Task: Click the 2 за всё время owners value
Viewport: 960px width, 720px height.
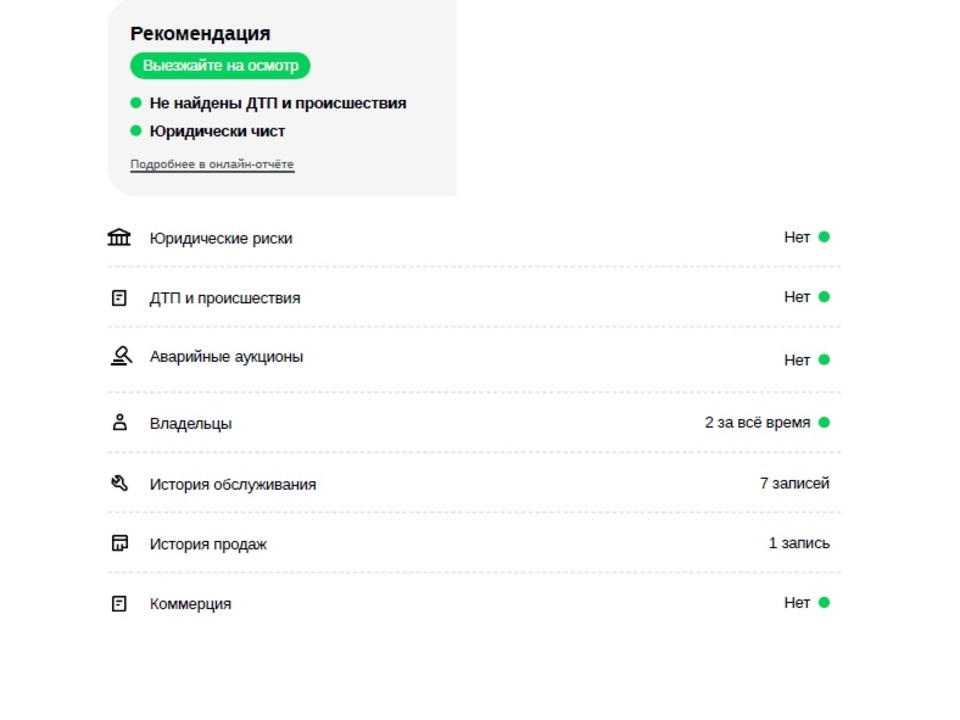Action: coord(757,422)
